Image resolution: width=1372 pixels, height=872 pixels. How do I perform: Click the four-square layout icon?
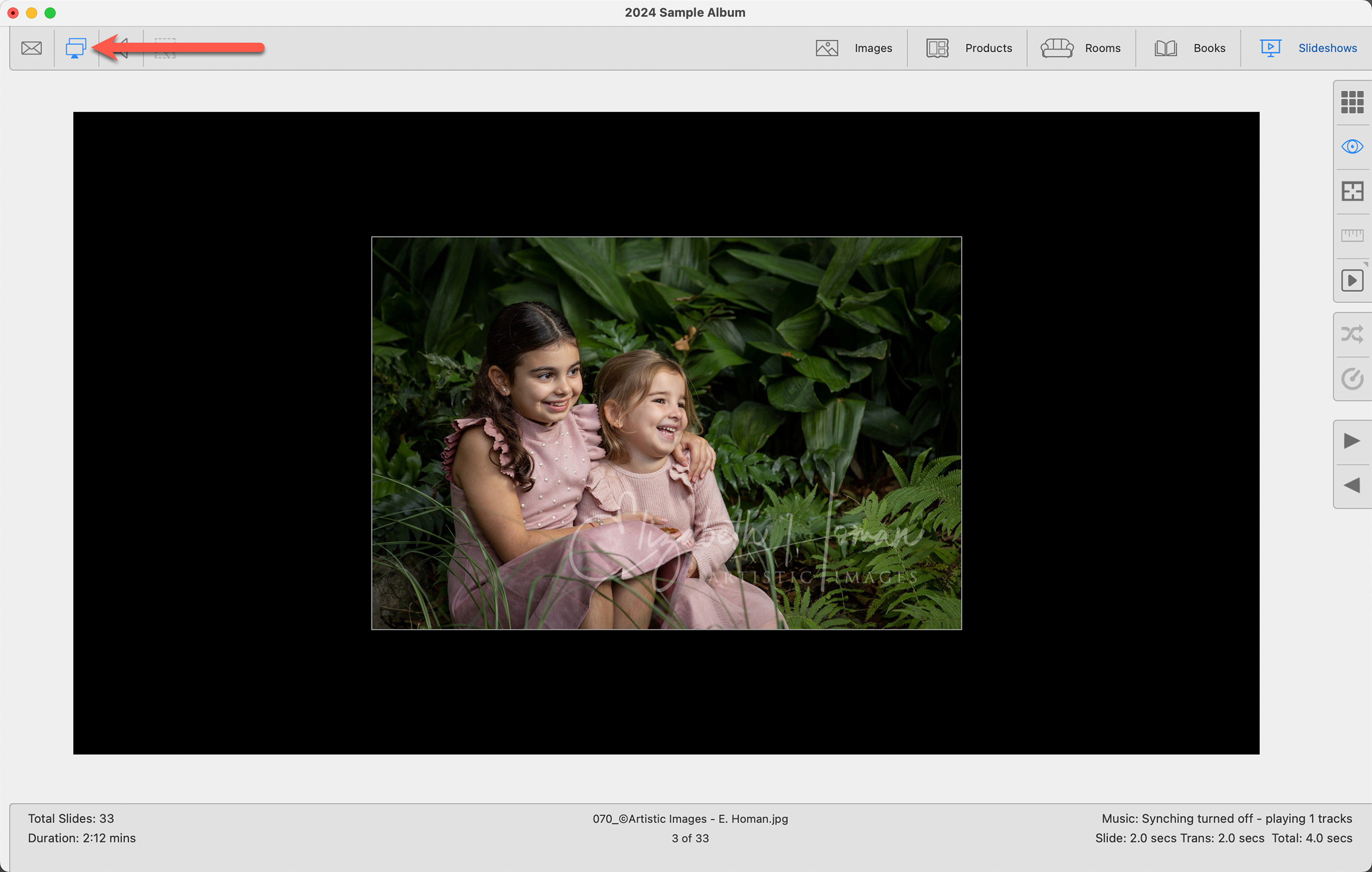(x=1351, y=192)
